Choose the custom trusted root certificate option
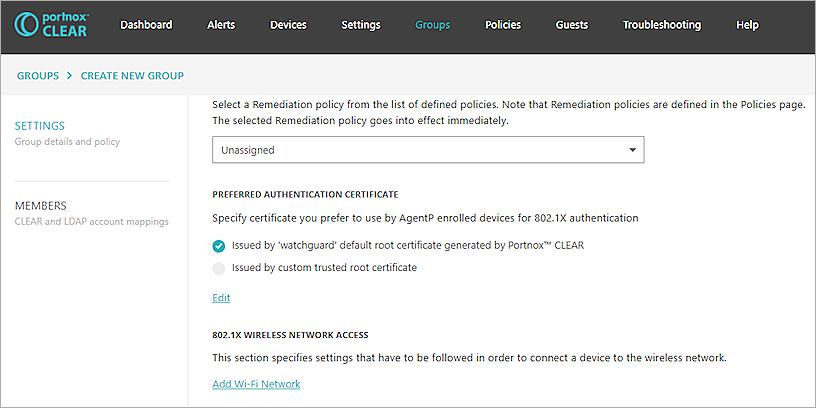Image resolution: width=816 pixels, height=408 pixels. (x=220, y=268)
